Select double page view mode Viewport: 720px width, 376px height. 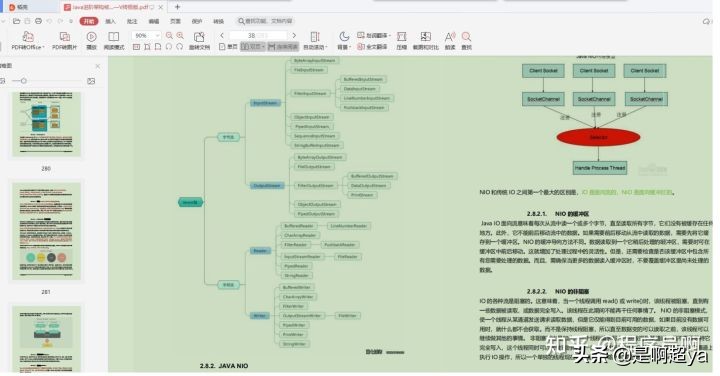(x=253, y=47)
